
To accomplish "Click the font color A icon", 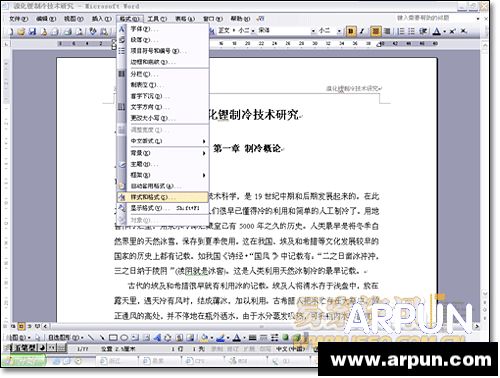I will coord(437,31).
